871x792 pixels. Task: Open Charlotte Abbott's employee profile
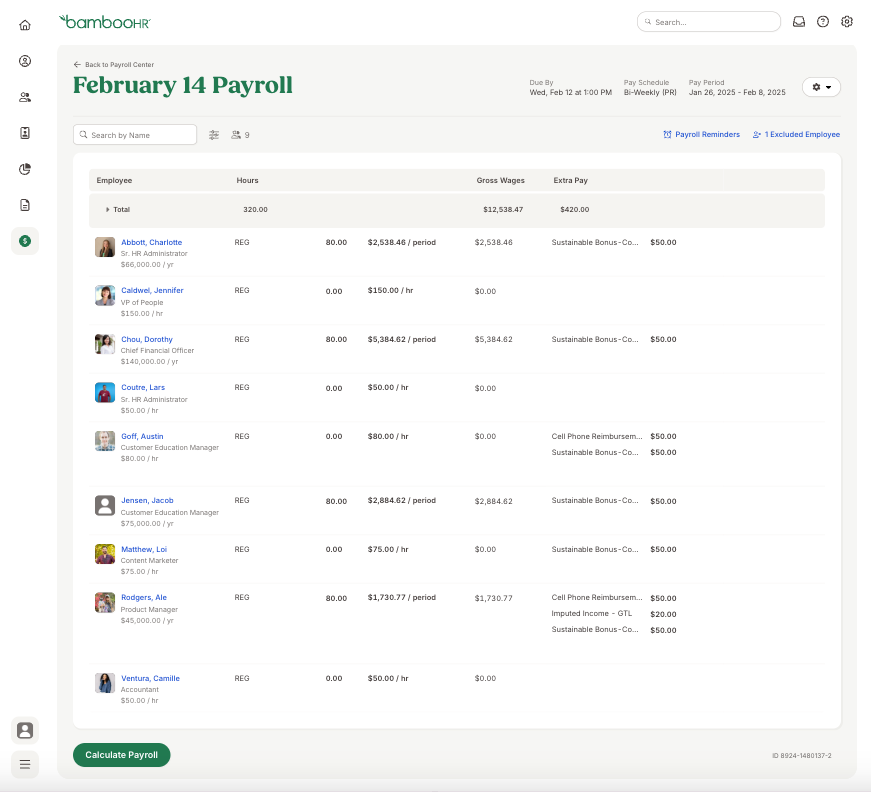click(x=151, y=241)
